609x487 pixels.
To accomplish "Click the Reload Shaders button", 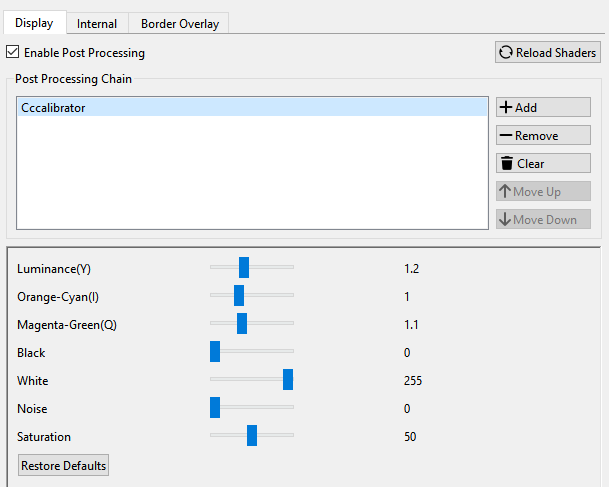I will 548,52.
